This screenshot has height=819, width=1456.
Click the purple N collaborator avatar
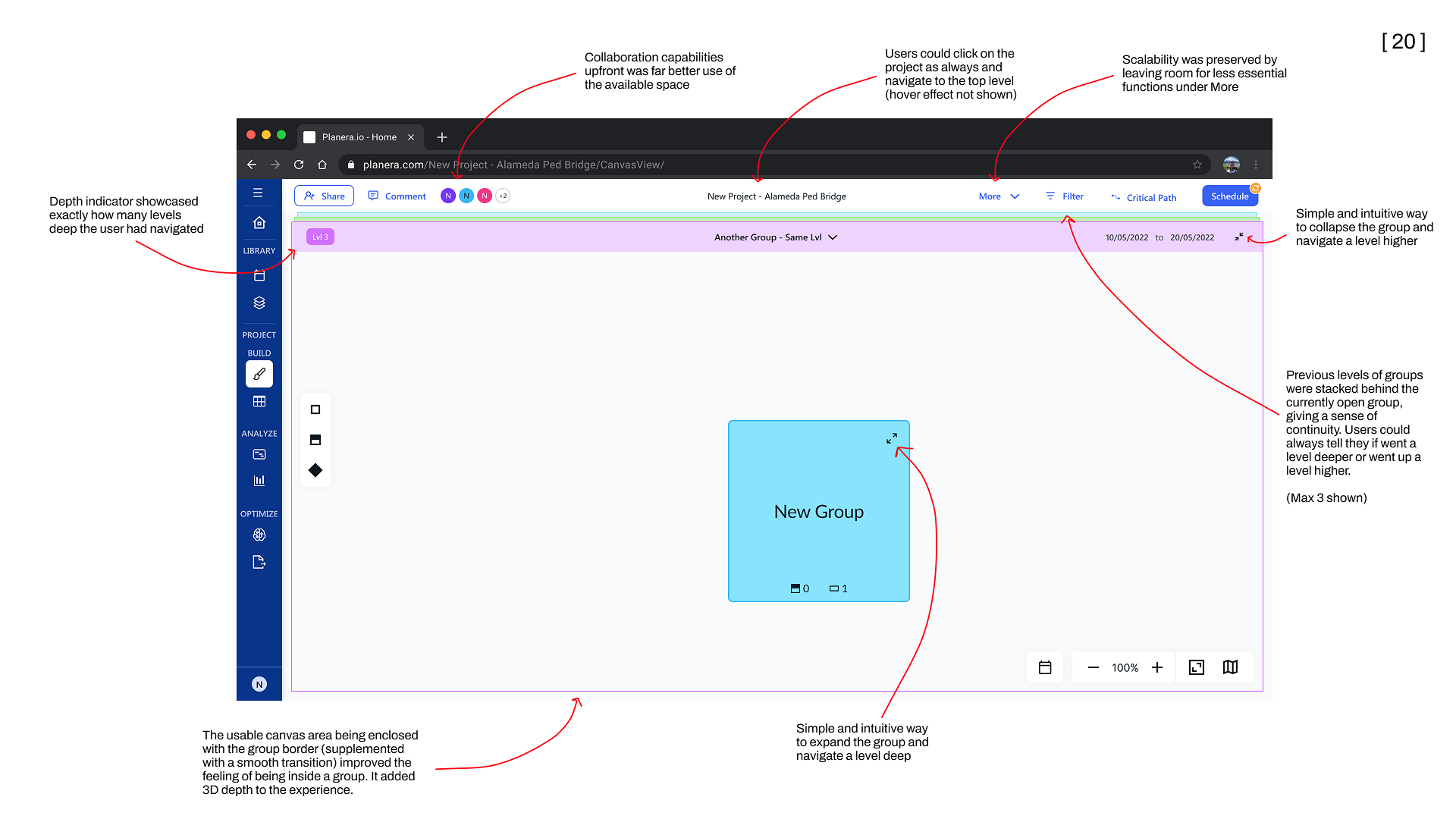pos(448,196)
